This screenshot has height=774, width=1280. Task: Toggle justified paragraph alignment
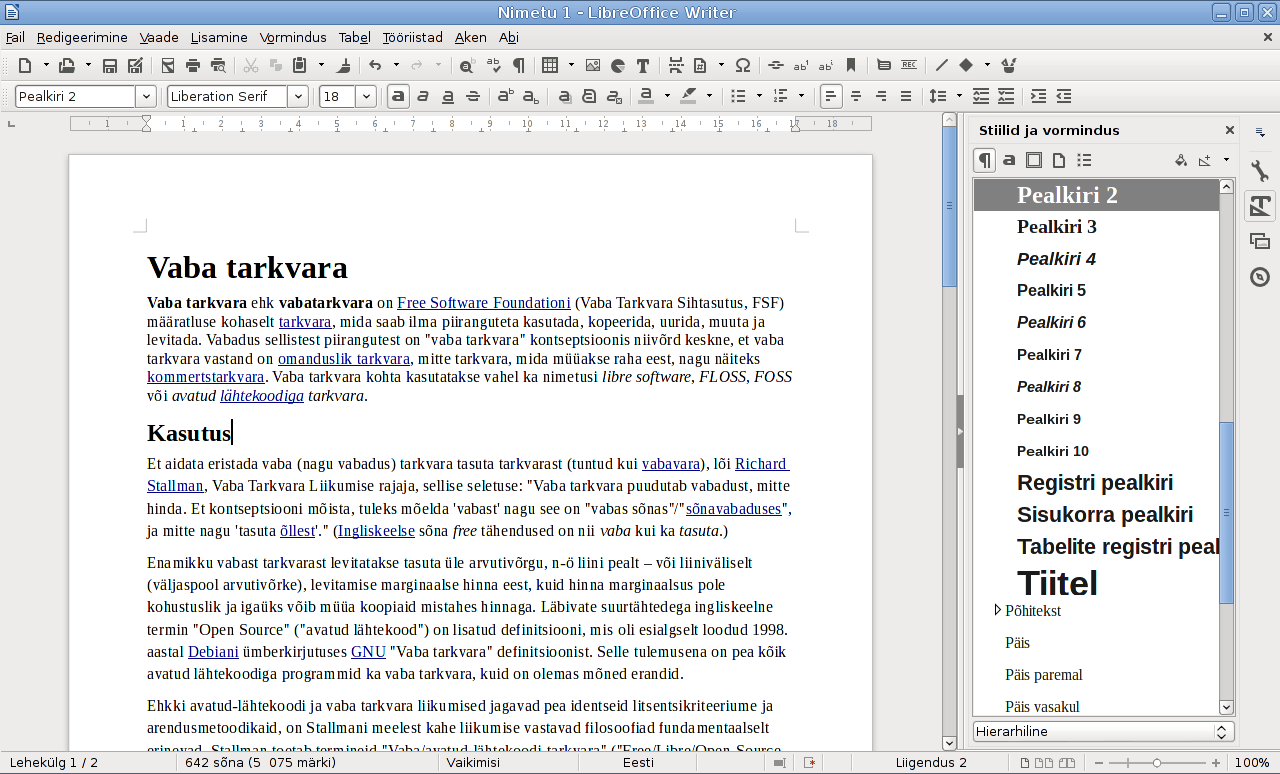[905, 97]
